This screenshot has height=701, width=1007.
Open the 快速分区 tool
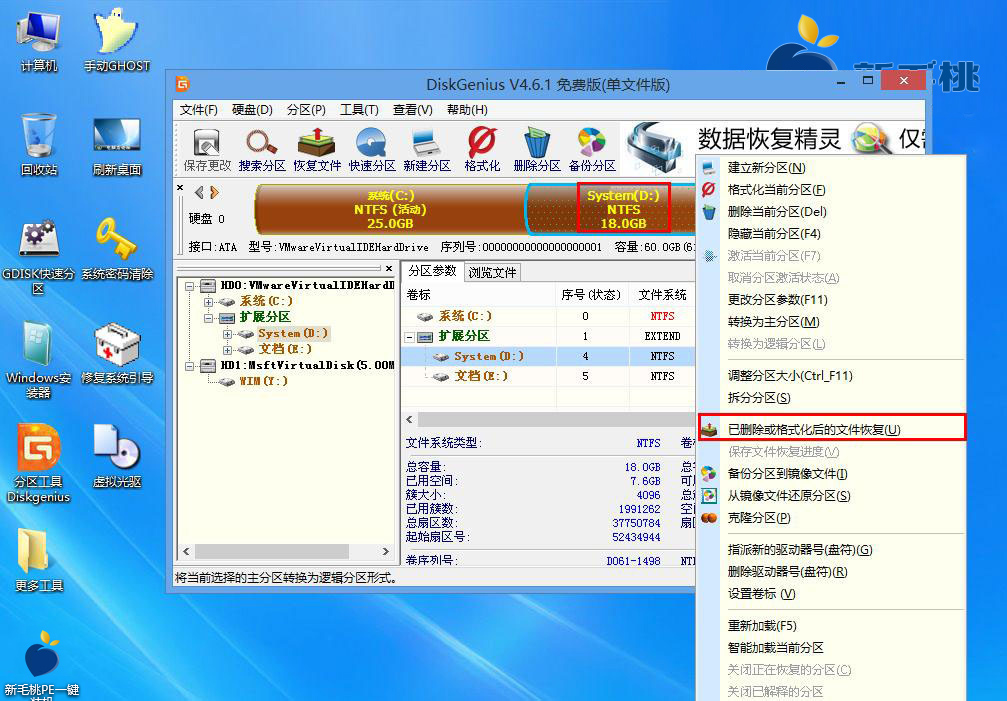372,150
